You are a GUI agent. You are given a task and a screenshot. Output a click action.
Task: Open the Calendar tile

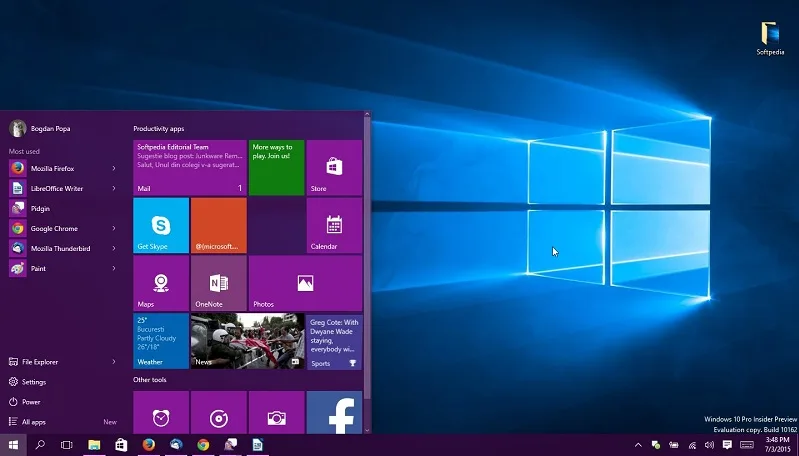click(334, 225)
